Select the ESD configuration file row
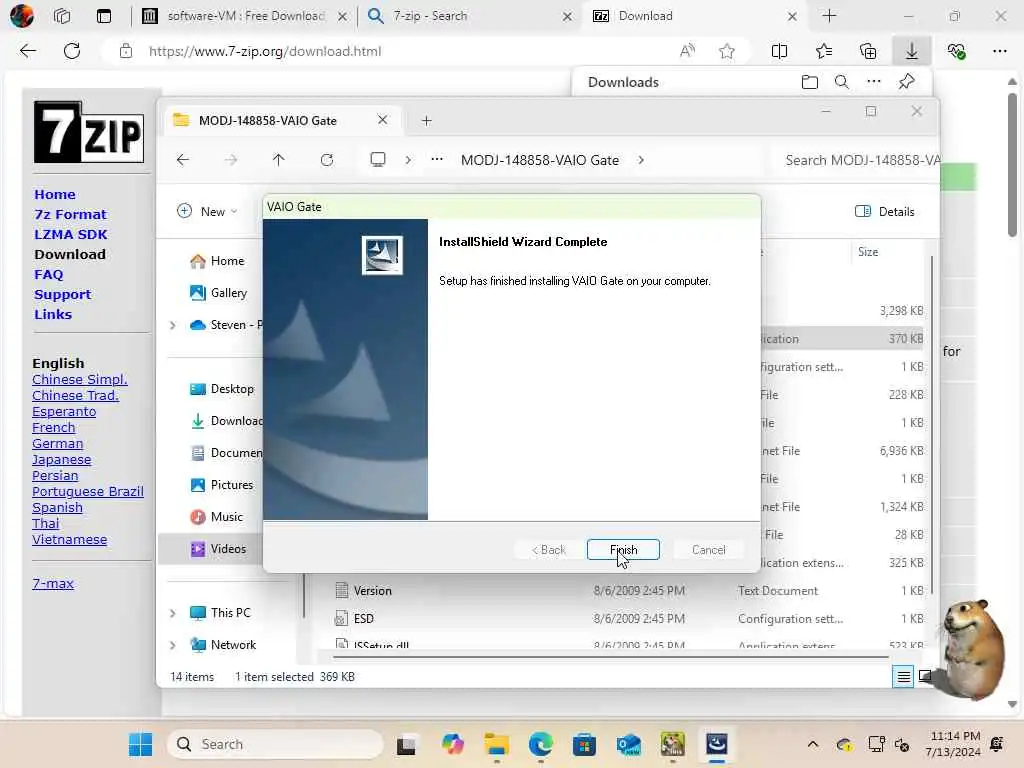This screenshot has height=768, width=1024. [627, 618]
